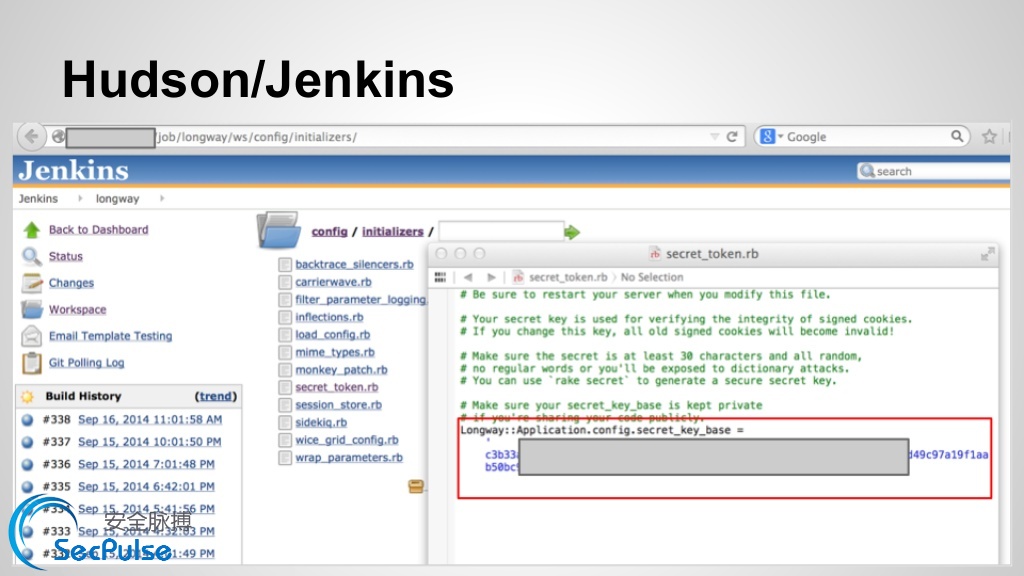The image size is (1024, 576).
Task: Open the Back to Dashboard link
Action: click(99, 230)
